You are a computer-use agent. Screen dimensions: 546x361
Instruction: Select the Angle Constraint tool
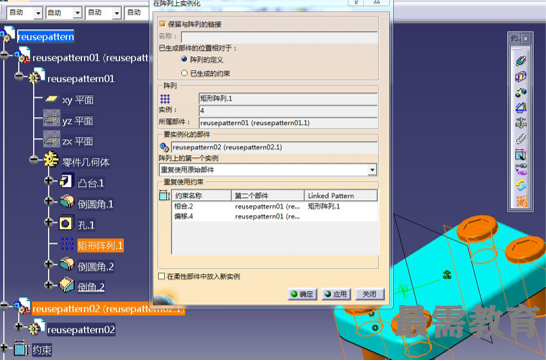click(x=521, y=107)
